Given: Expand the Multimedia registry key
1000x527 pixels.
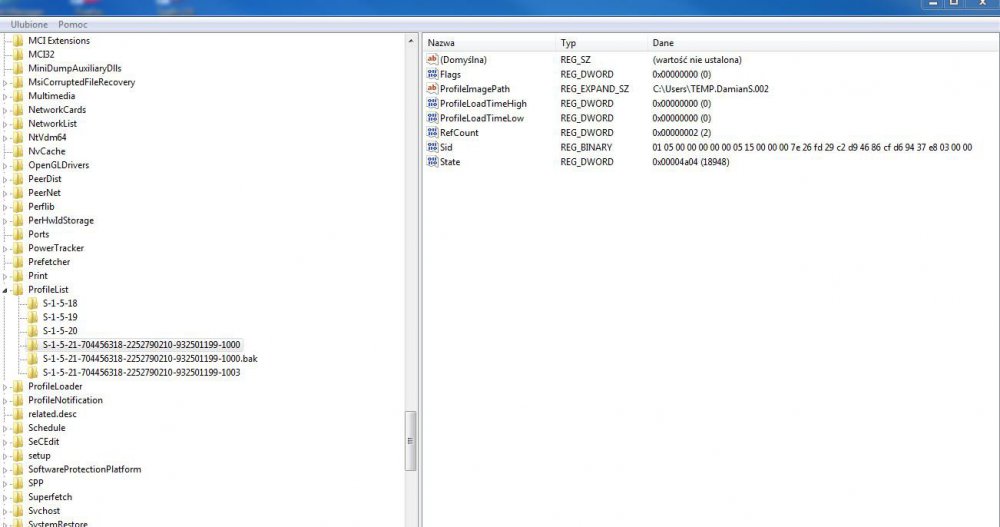Looking at the screenshot, I should (6, 96).
